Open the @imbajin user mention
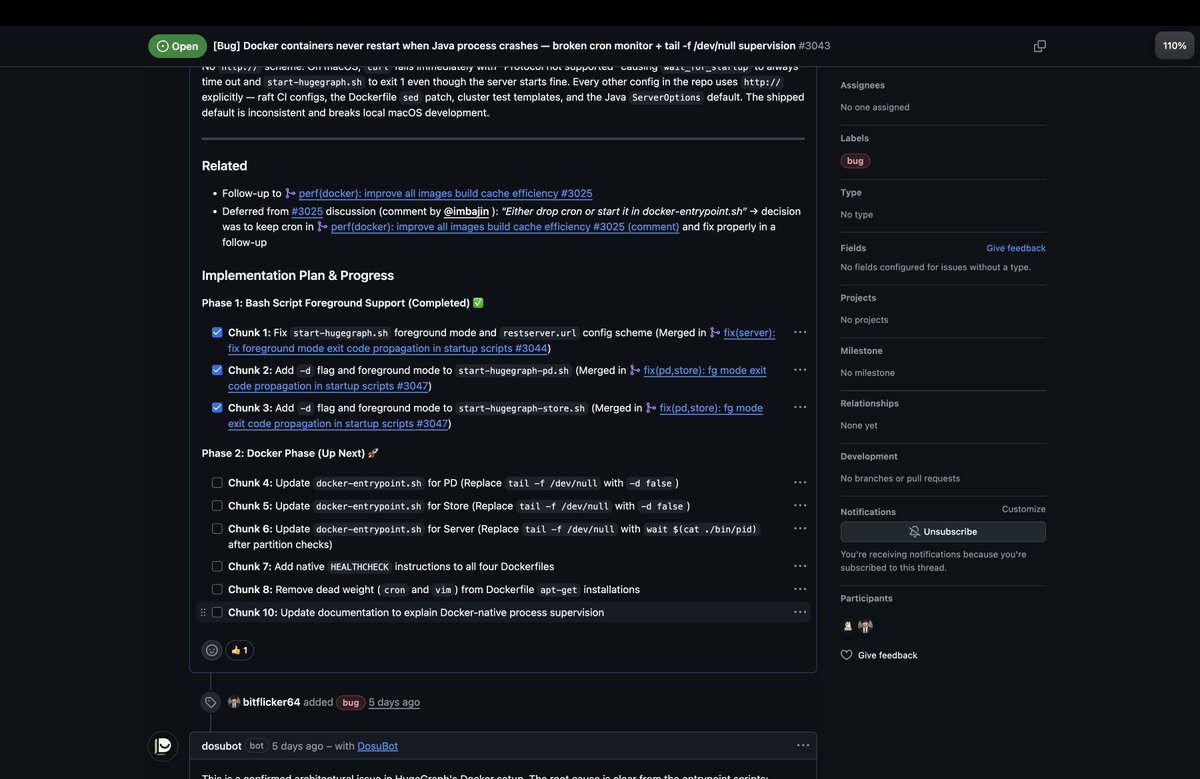 coord(466,211)
